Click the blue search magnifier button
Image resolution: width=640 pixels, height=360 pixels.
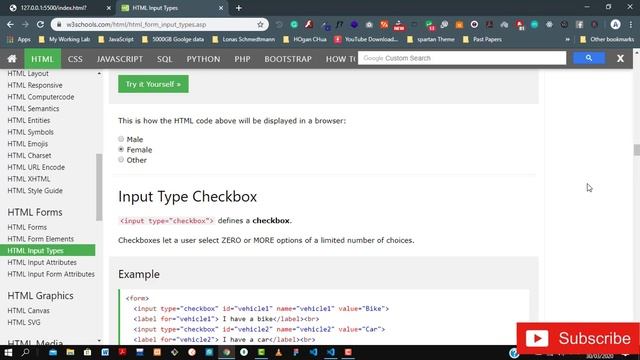click(x=589, y=58)
